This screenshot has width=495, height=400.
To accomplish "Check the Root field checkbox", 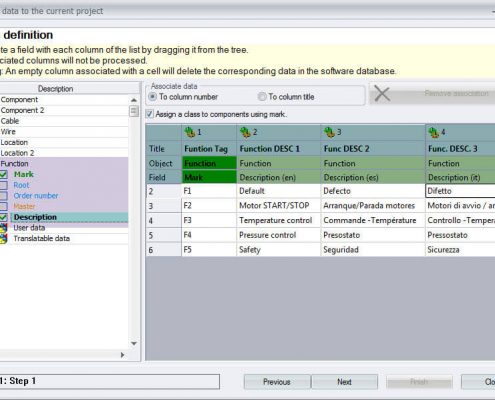I will 3,185.
